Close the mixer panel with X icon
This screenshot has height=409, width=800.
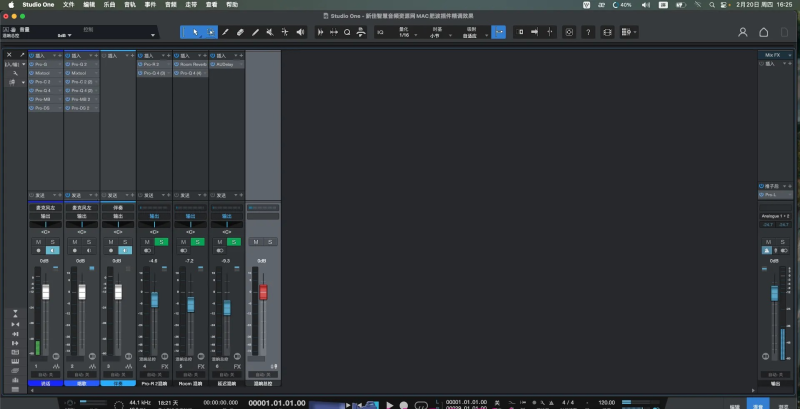pyautogui.click(x=9, y=55)
